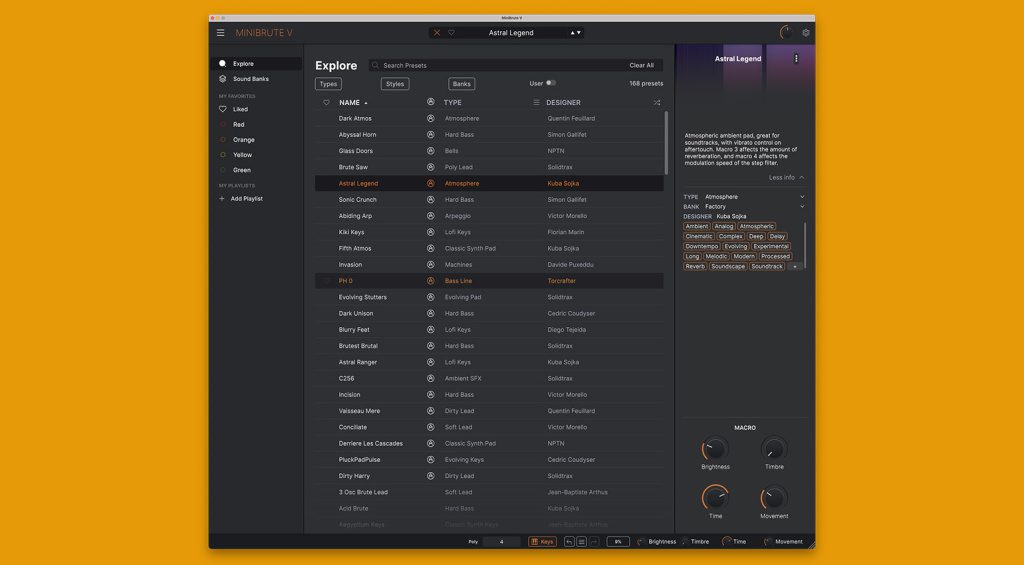Viewport: 1024px width, 565px height.
Task: Click the Astral Legend preset name in the top bar
Action: point(511,33)
